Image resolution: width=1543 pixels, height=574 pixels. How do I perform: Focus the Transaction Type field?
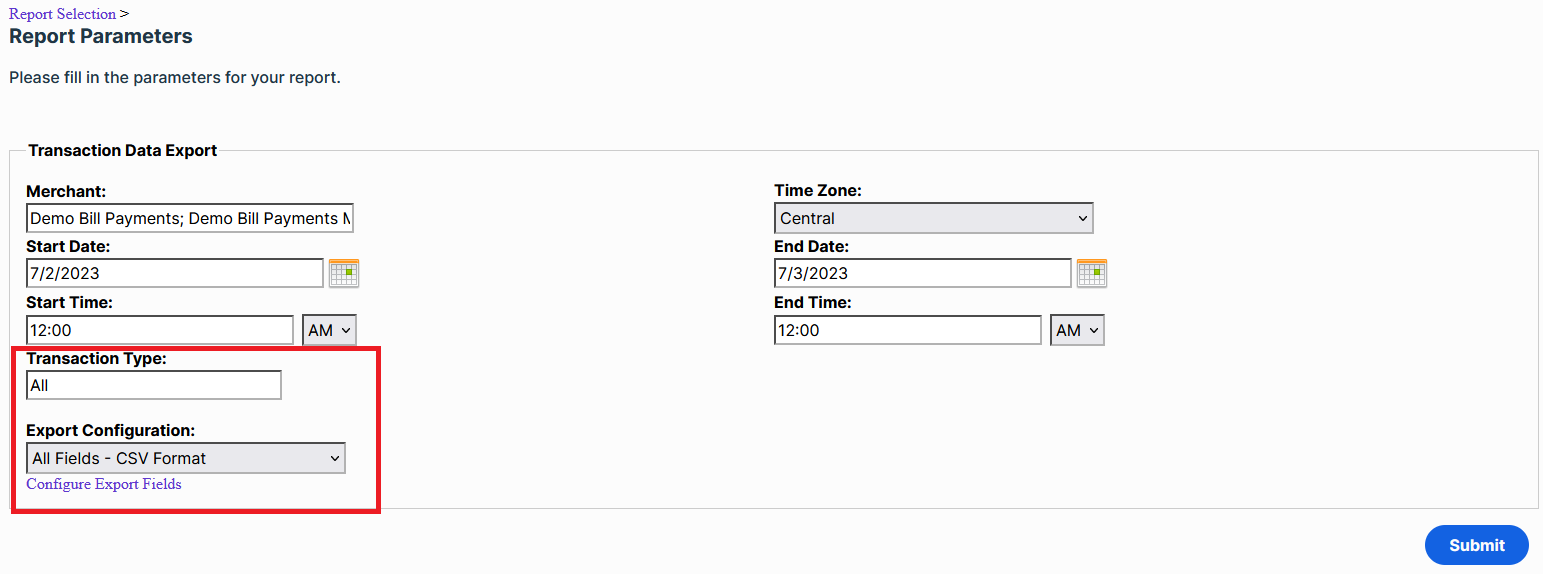154,385
